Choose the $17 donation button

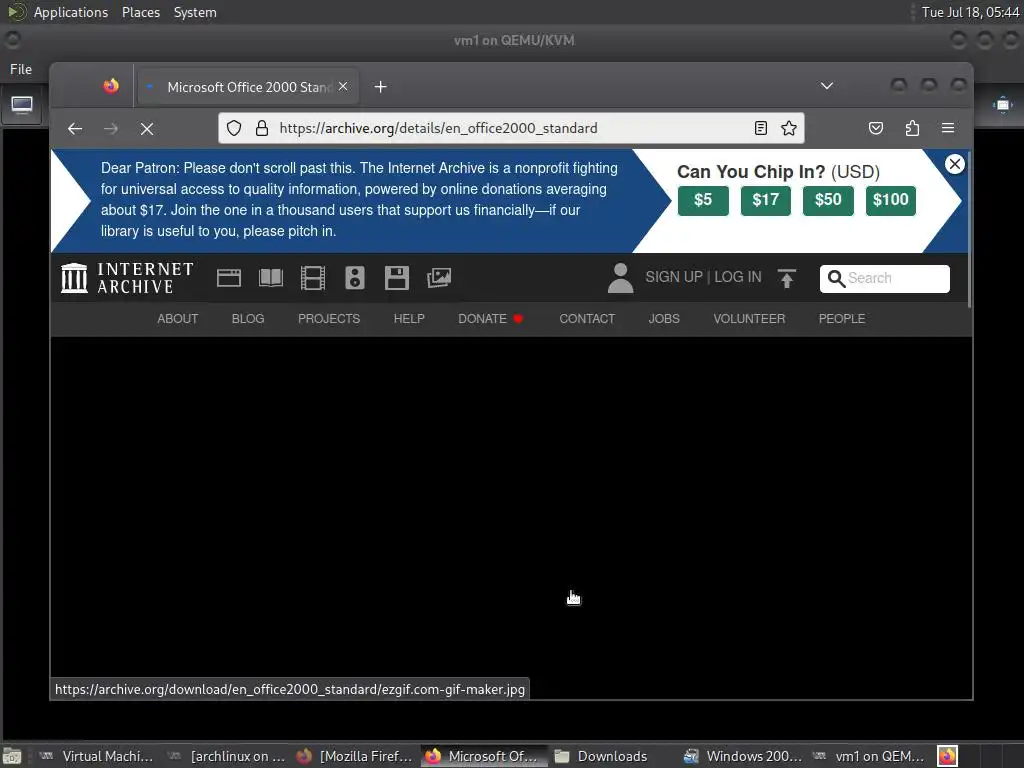click(x=765, y=200)
